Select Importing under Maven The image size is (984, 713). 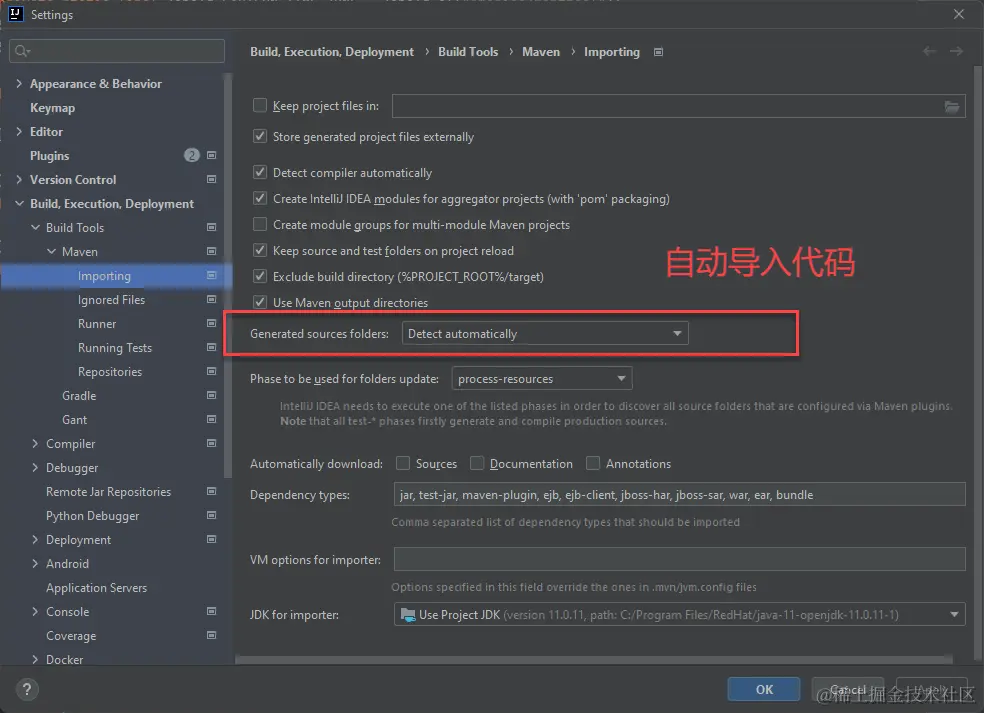coord(104,276)
